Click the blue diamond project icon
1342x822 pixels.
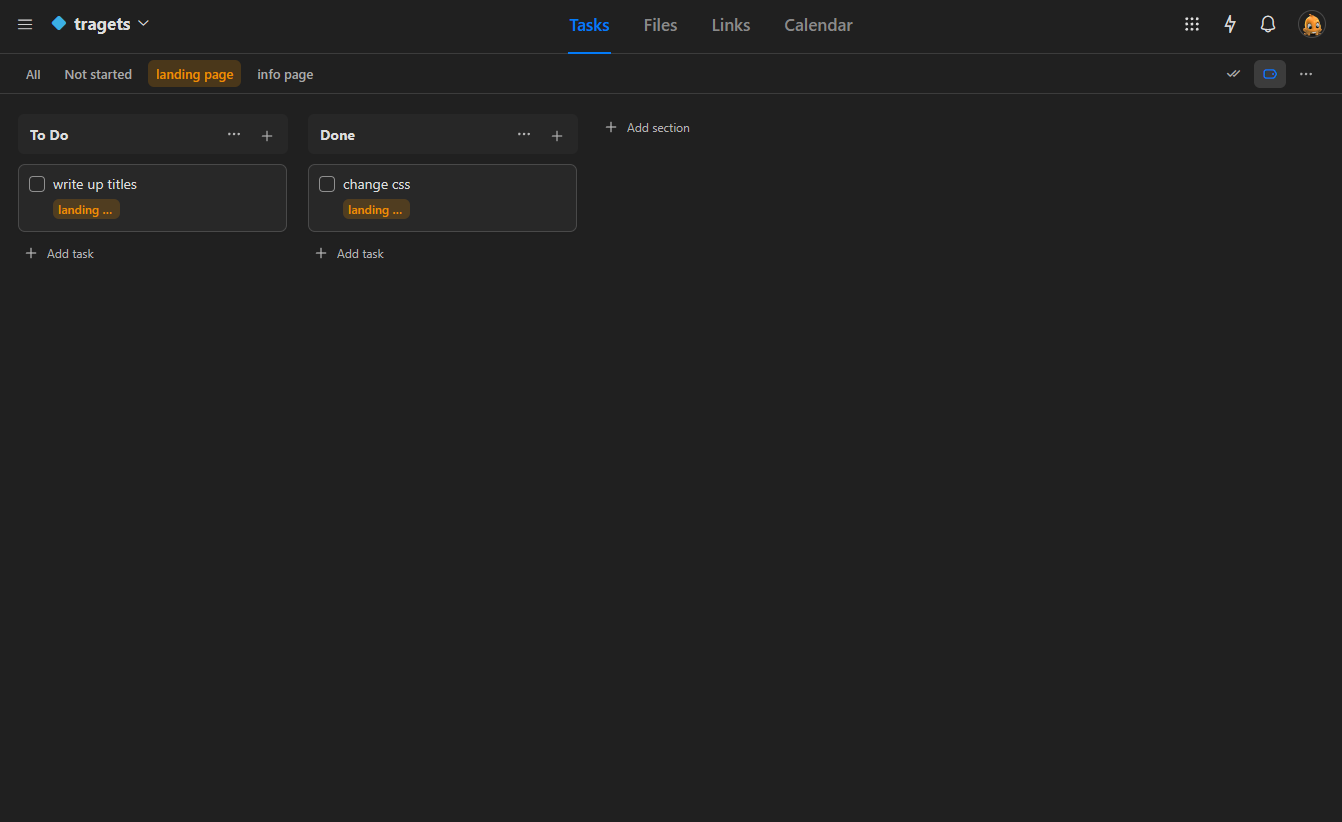click(x=59, y=23)
